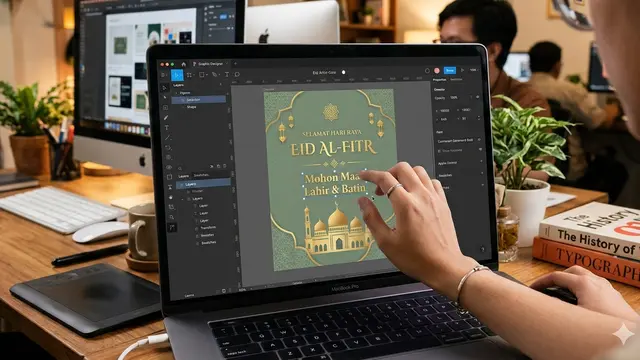Select the arrow Move tool in left sidebar

pyautogui.click(x=165, y=88)
